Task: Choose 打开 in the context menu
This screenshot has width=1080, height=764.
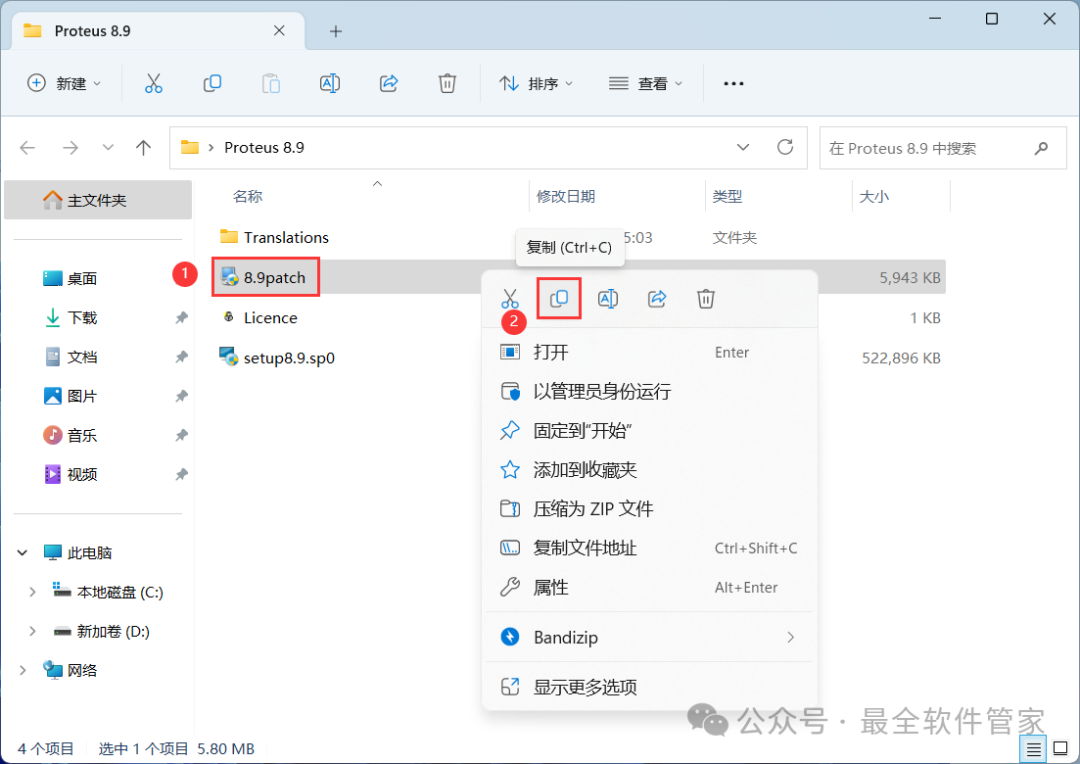Action: (x=650, y=352)
